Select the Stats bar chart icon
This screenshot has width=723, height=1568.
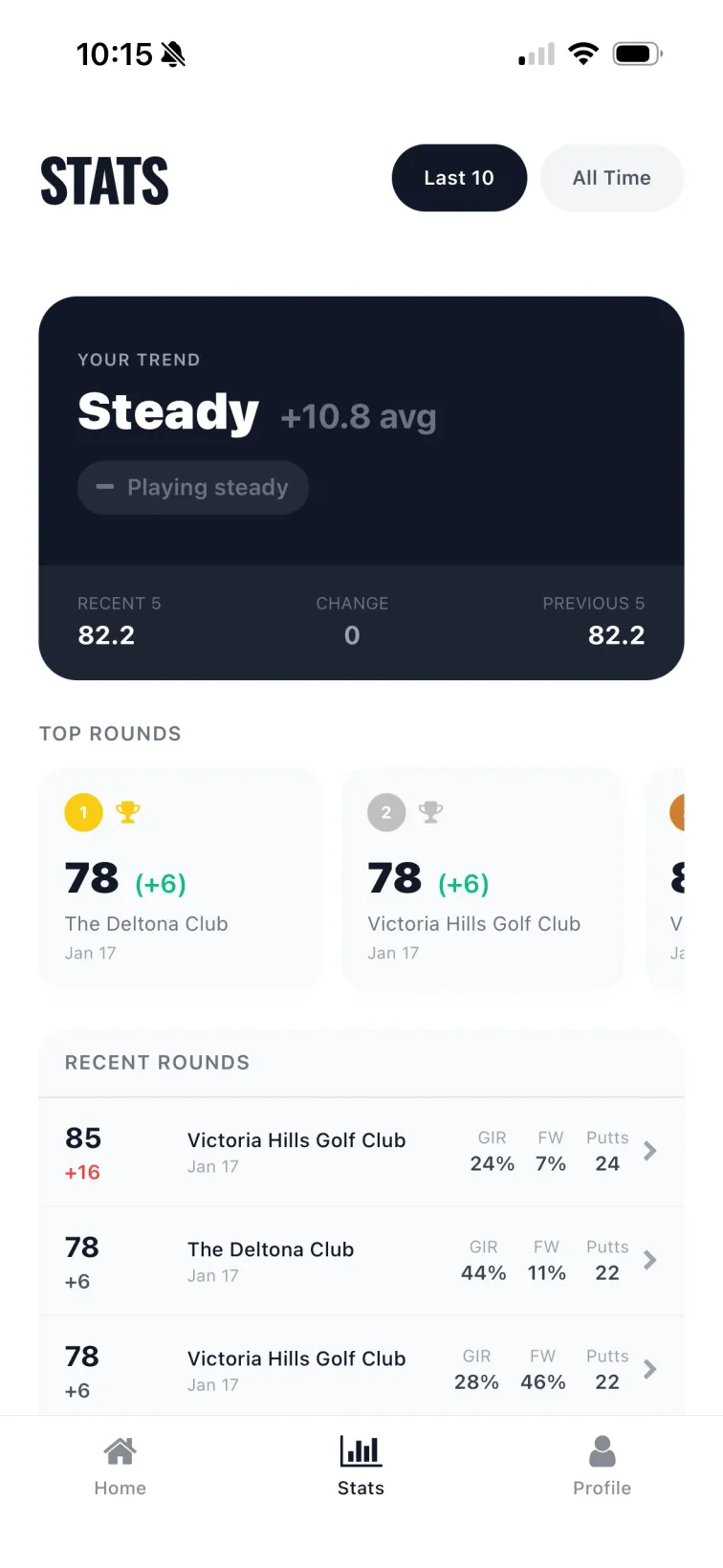tap(361, 1449)
